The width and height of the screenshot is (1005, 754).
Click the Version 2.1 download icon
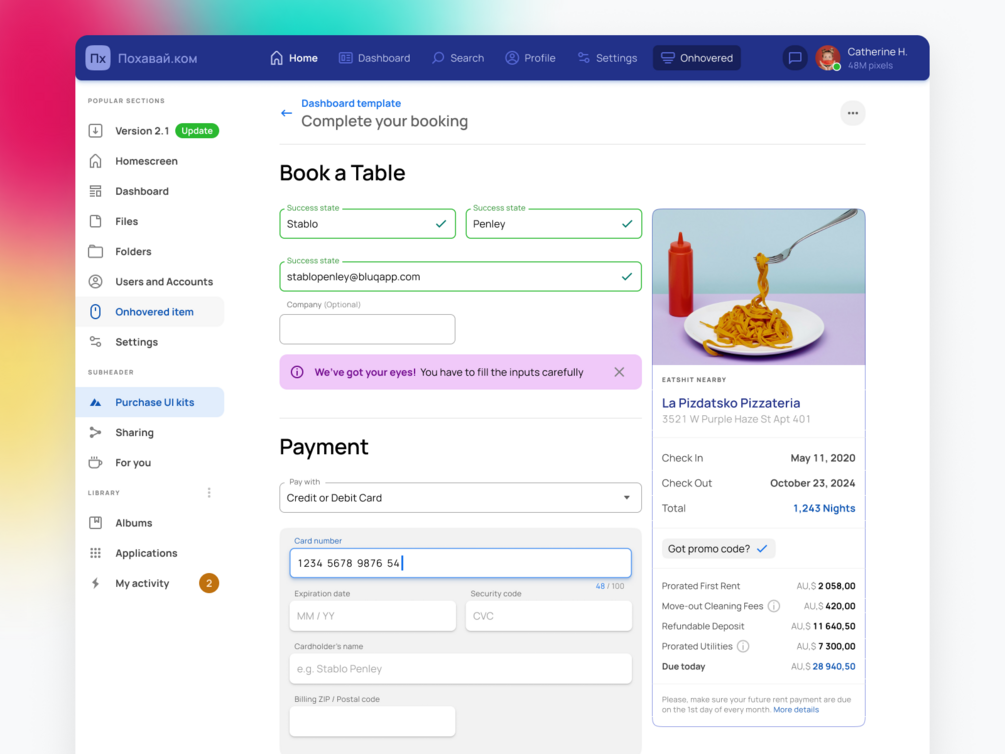(x=96, y=131)
